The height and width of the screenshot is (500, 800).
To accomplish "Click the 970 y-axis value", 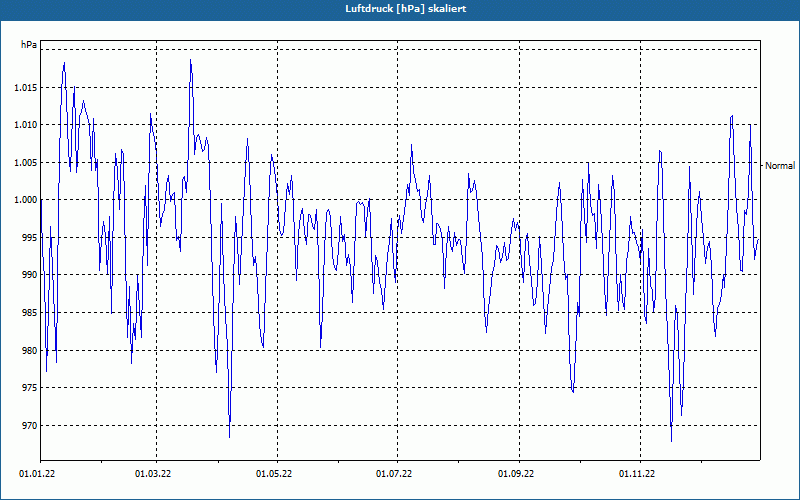I will pyautogui.click(x=30, y=426).
